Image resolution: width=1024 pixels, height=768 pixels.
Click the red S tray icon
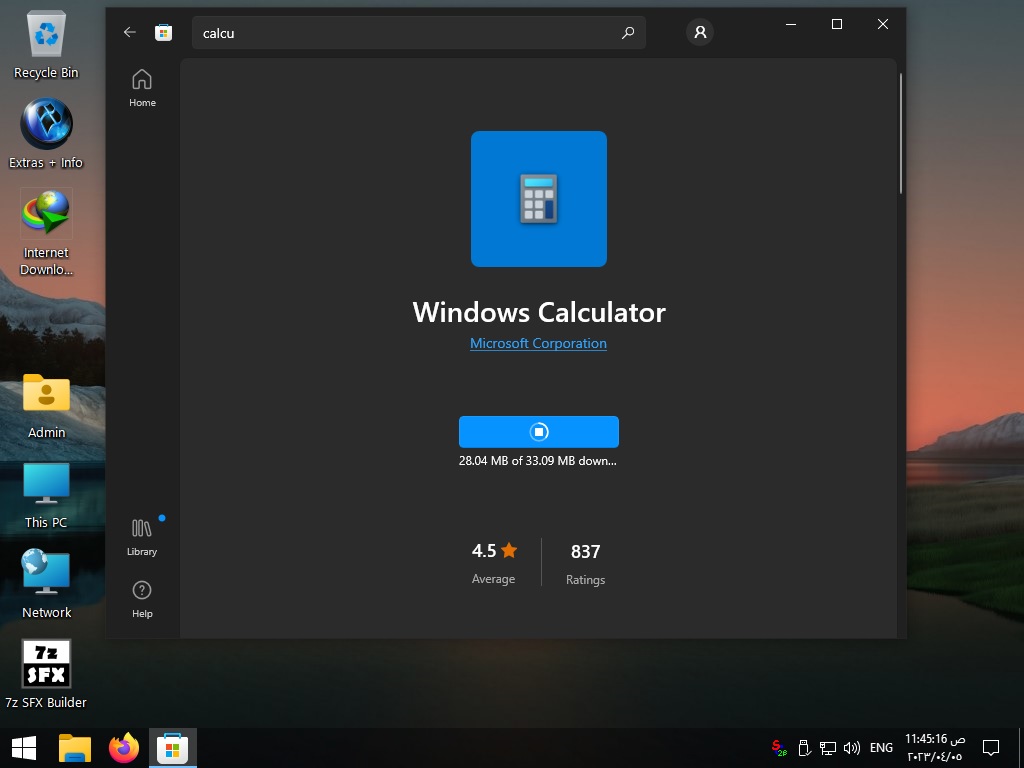coord(779,748)
